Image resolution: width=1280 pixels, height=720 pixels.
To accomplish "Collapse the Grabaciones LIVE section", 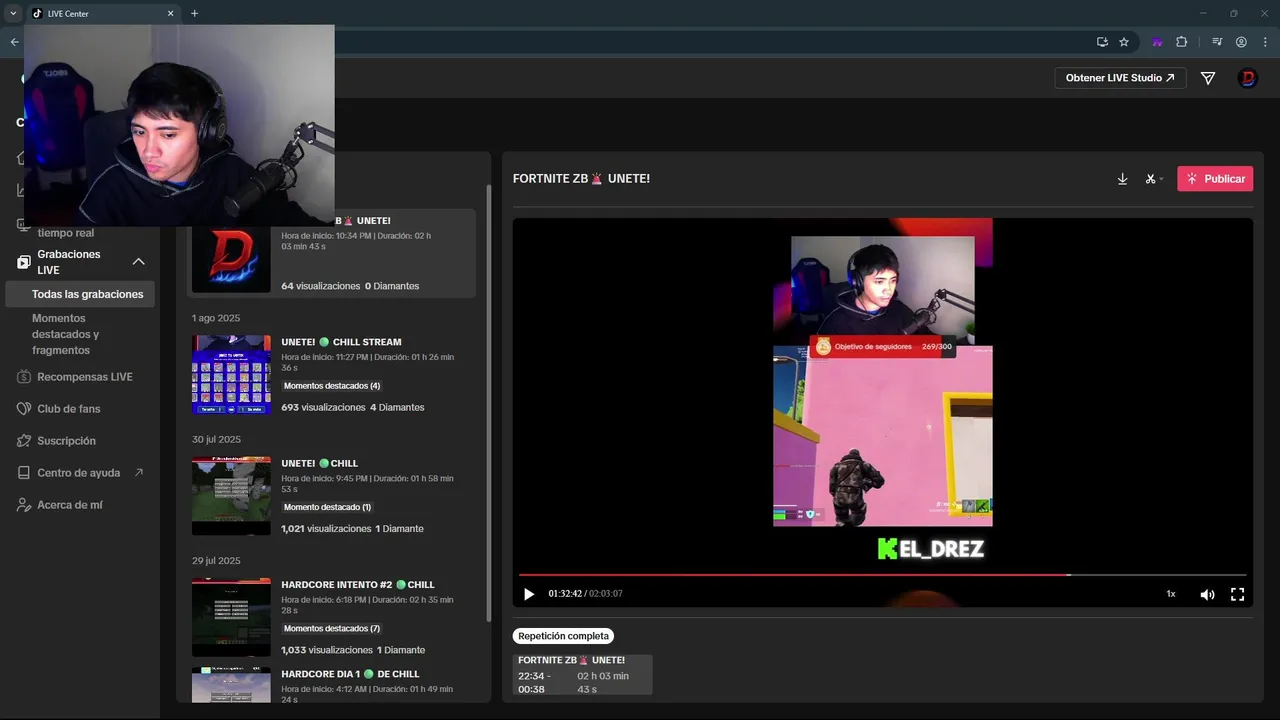I will pos(139,262).
